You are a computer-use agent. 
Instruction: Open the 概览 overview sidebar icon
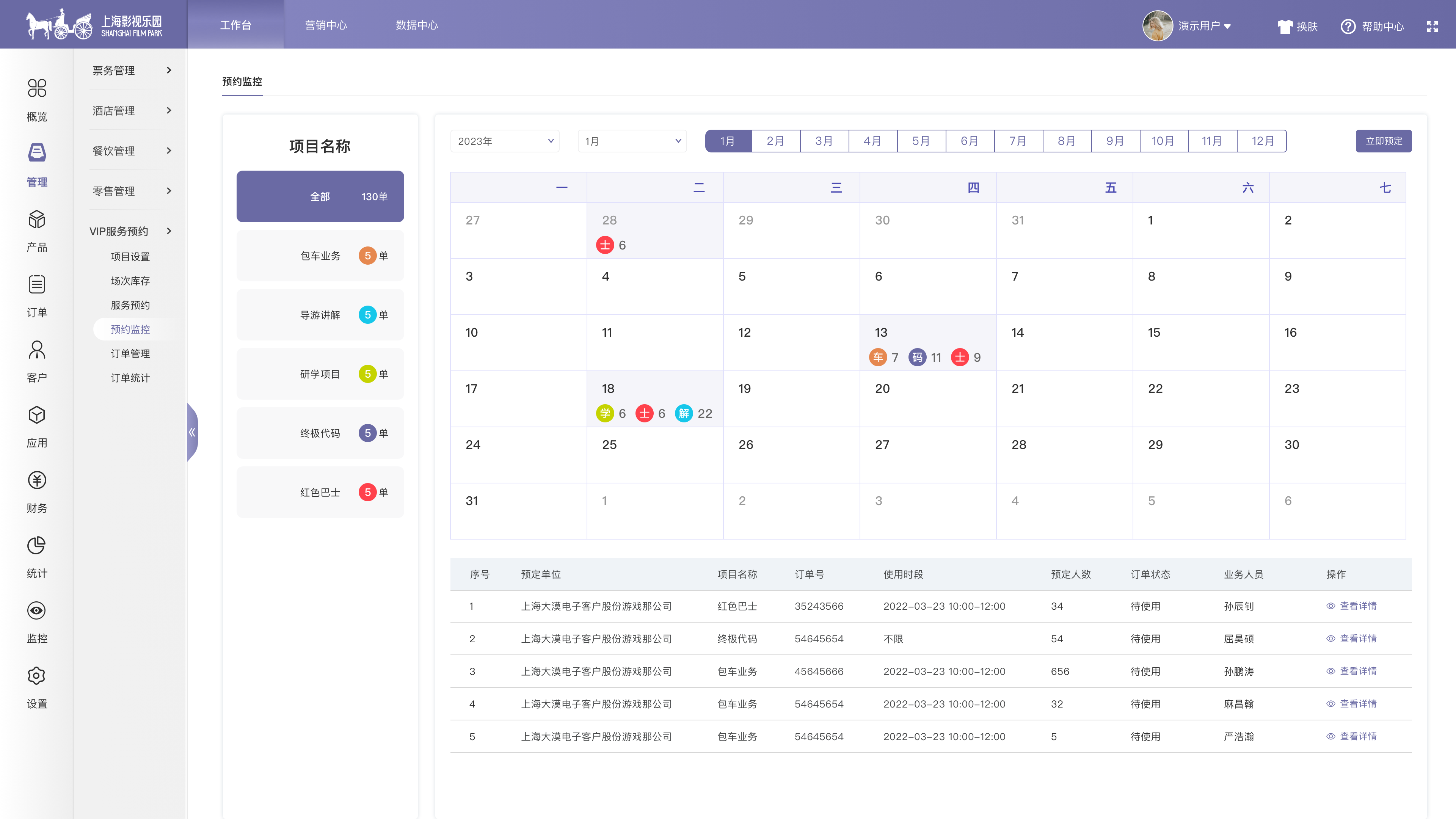tap(37, 88)
